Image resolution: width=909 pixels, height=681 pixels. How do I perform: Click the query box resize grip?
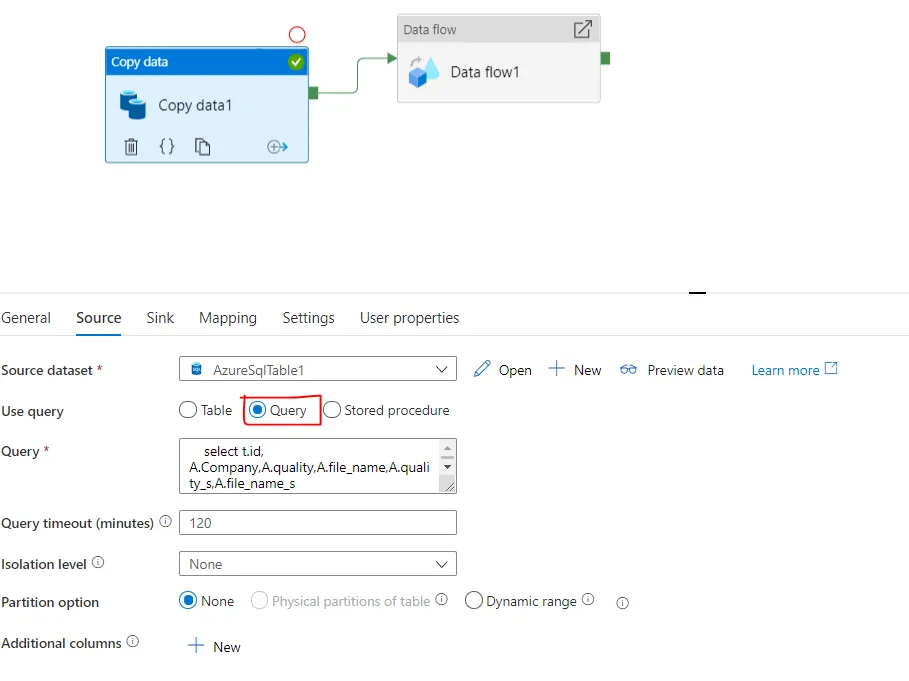(448, 485)
